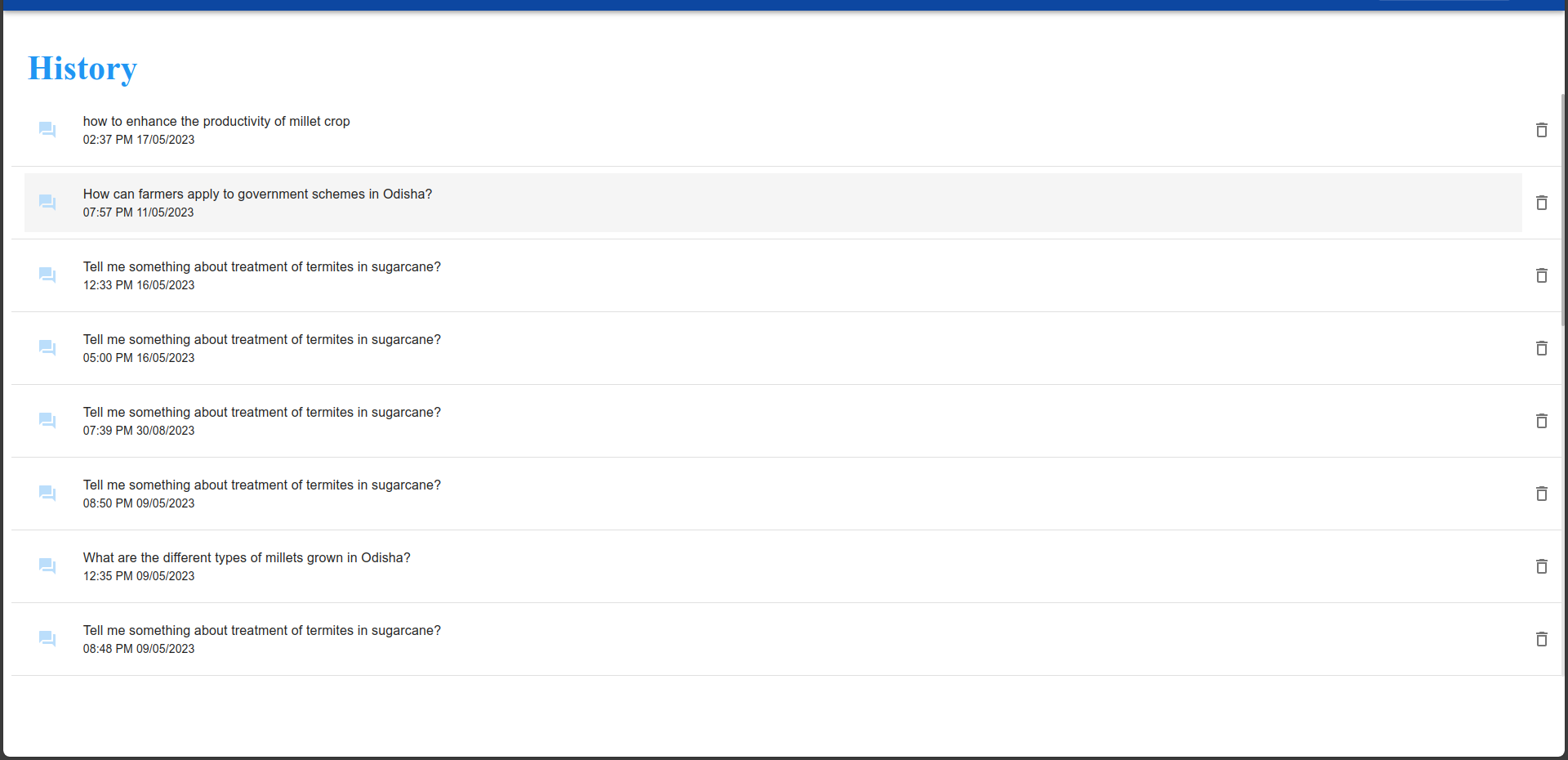Delete the types of millets entry

click(1541, 566)
